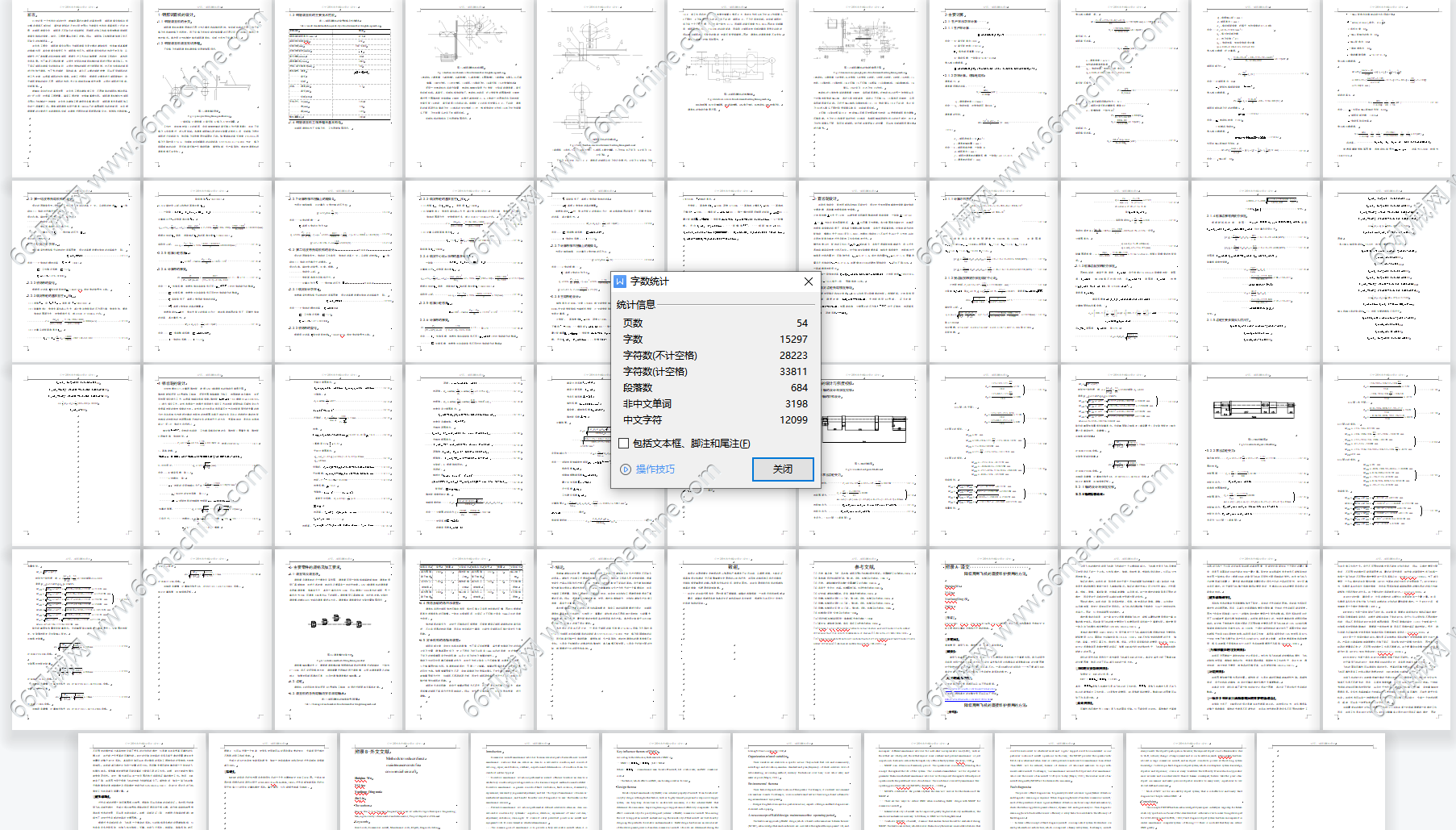
Task: Select the page thumbnail with dashed comparison table
Action: pos(339,89)
